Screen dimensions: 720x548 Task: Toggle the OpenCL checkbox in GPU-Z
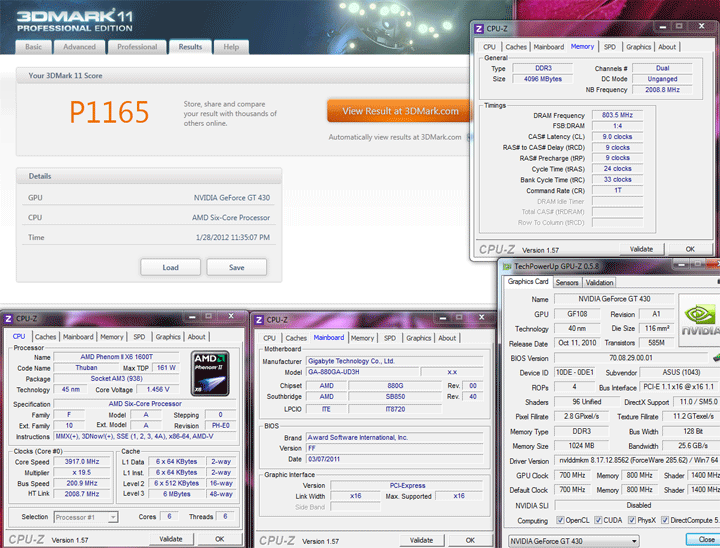[560, 520]
